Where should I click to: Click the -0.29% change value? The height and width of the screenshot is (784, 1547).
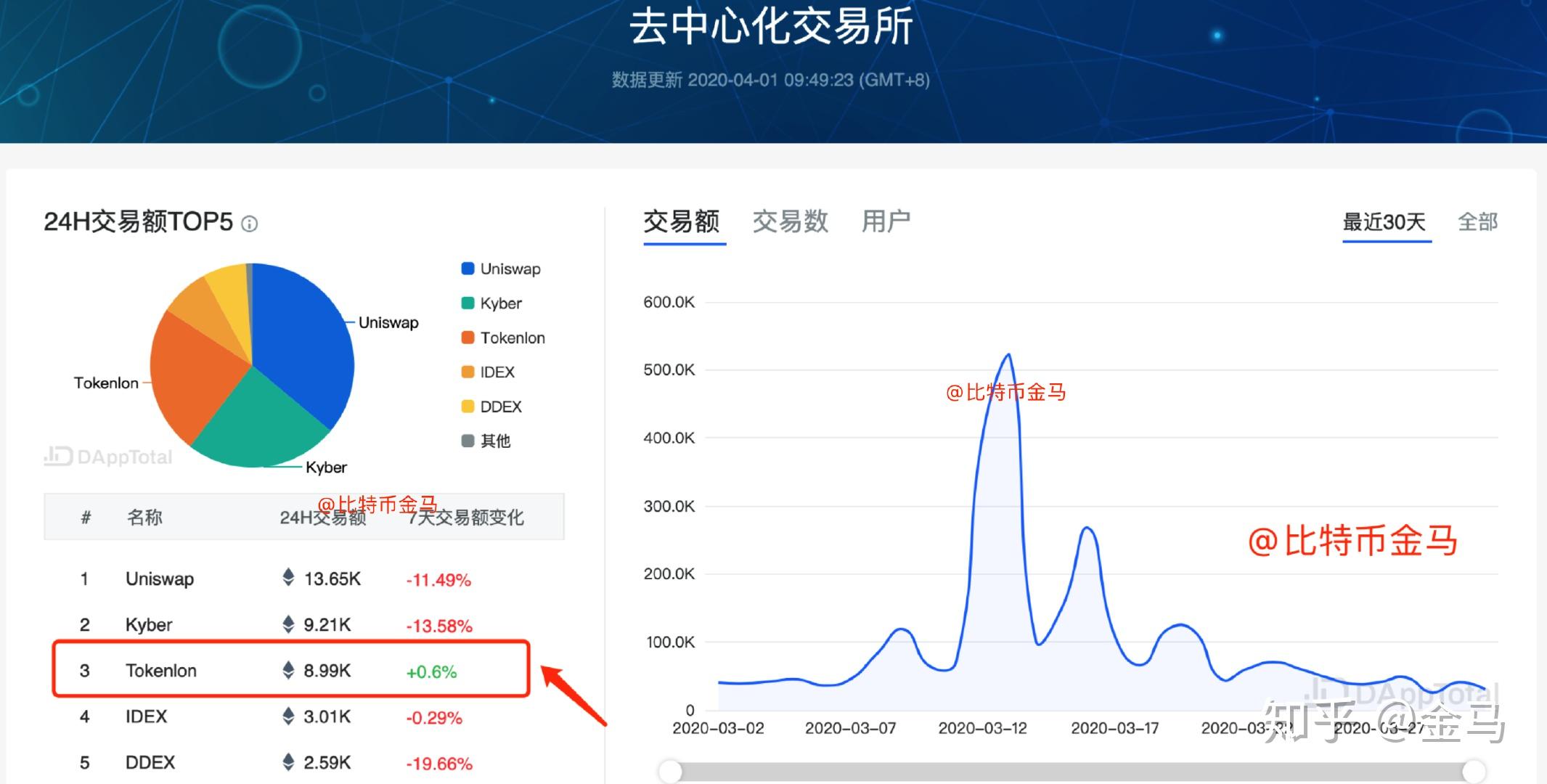point(434,718)
